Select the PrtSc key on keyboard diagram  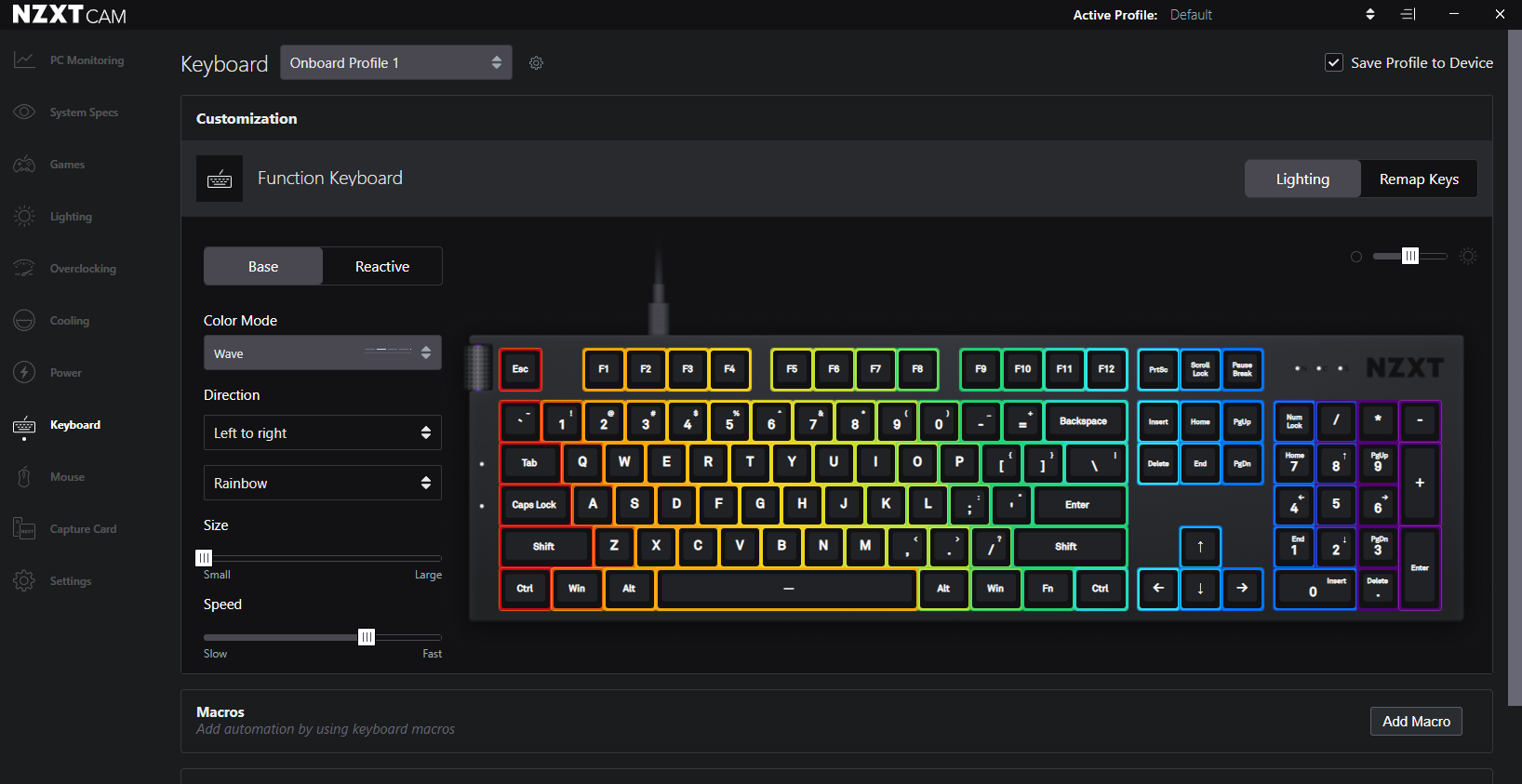pyautogui.click(x=1158, y=369)
